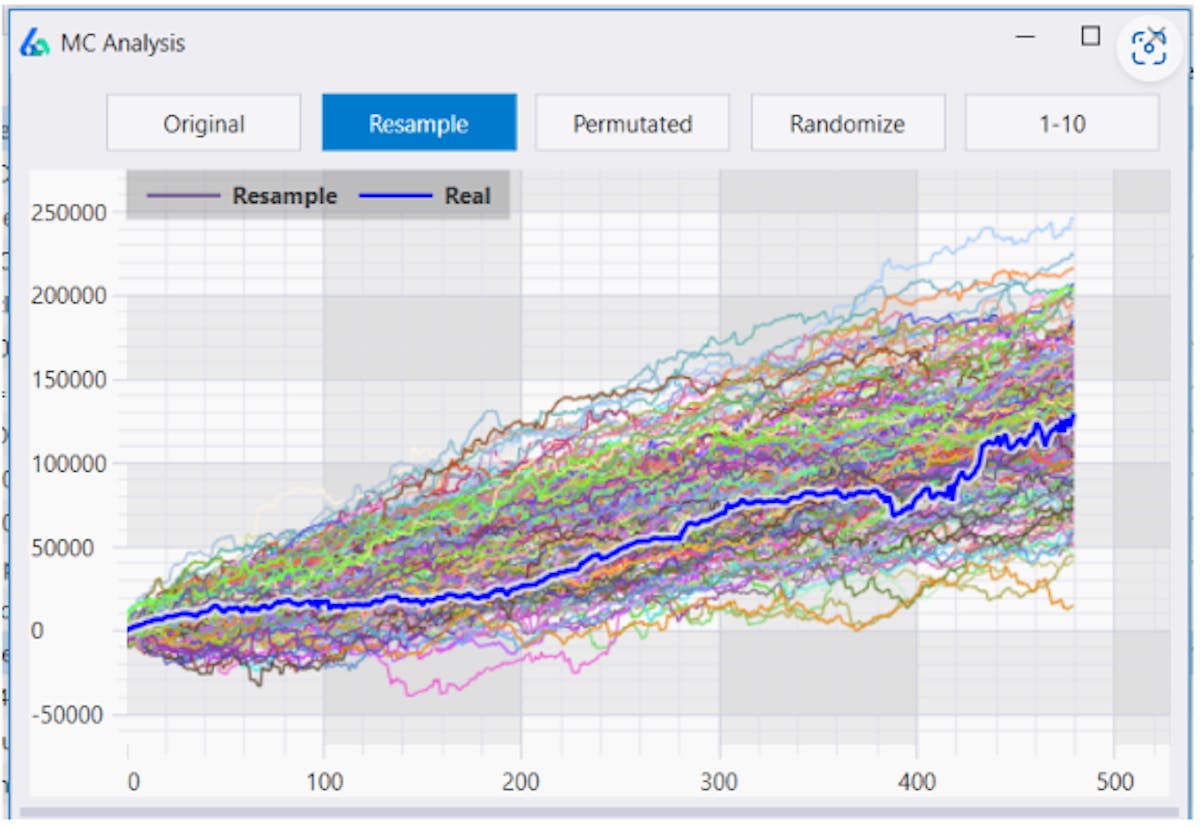Click the screenshot capture overlay icon

pyautogui.click(x=1149, y=47)
